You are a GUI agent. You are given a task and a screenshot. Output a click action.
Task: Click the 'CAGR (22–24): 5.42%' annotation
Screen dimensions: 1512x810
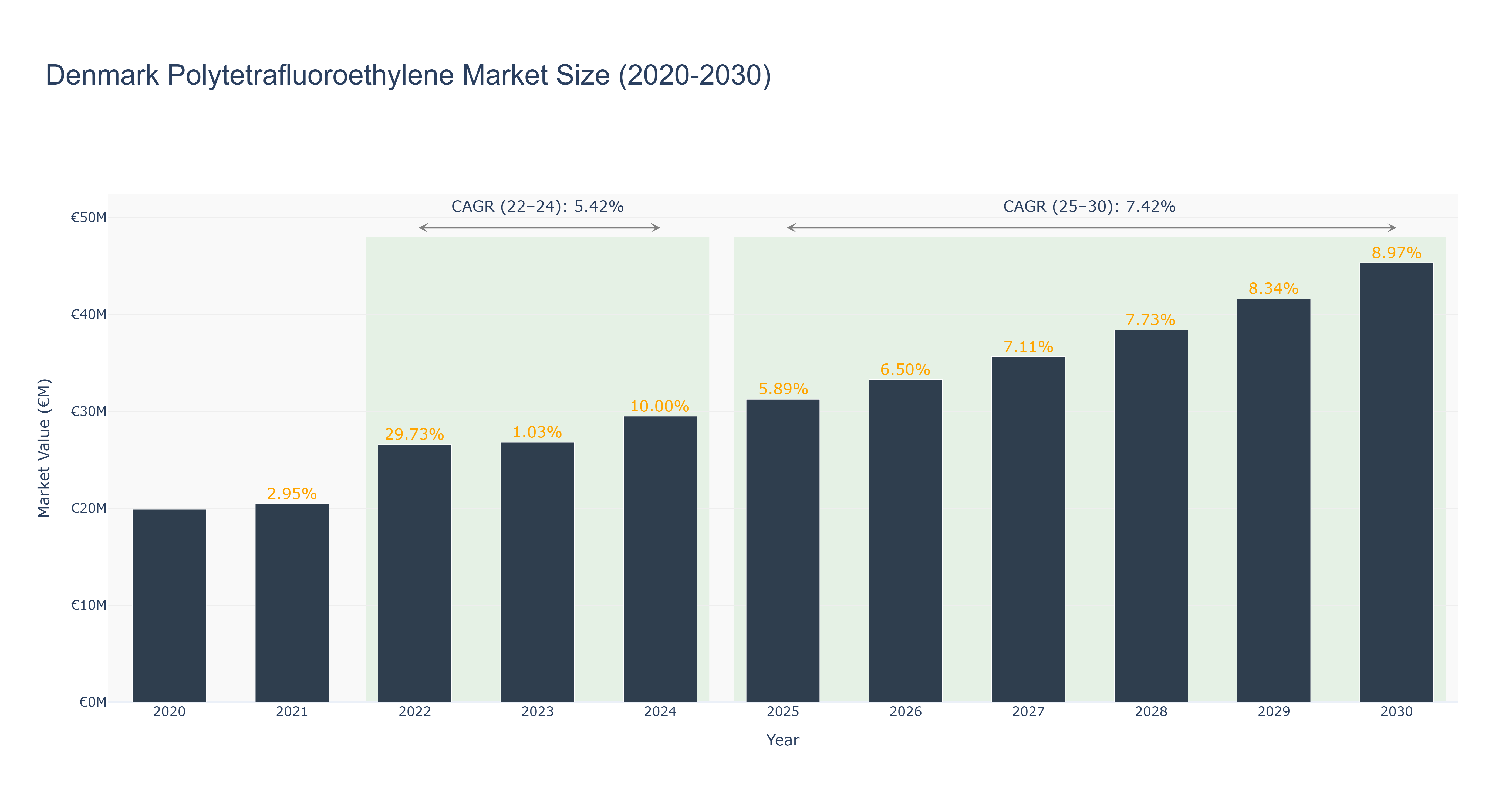click(x=537, y=207)
